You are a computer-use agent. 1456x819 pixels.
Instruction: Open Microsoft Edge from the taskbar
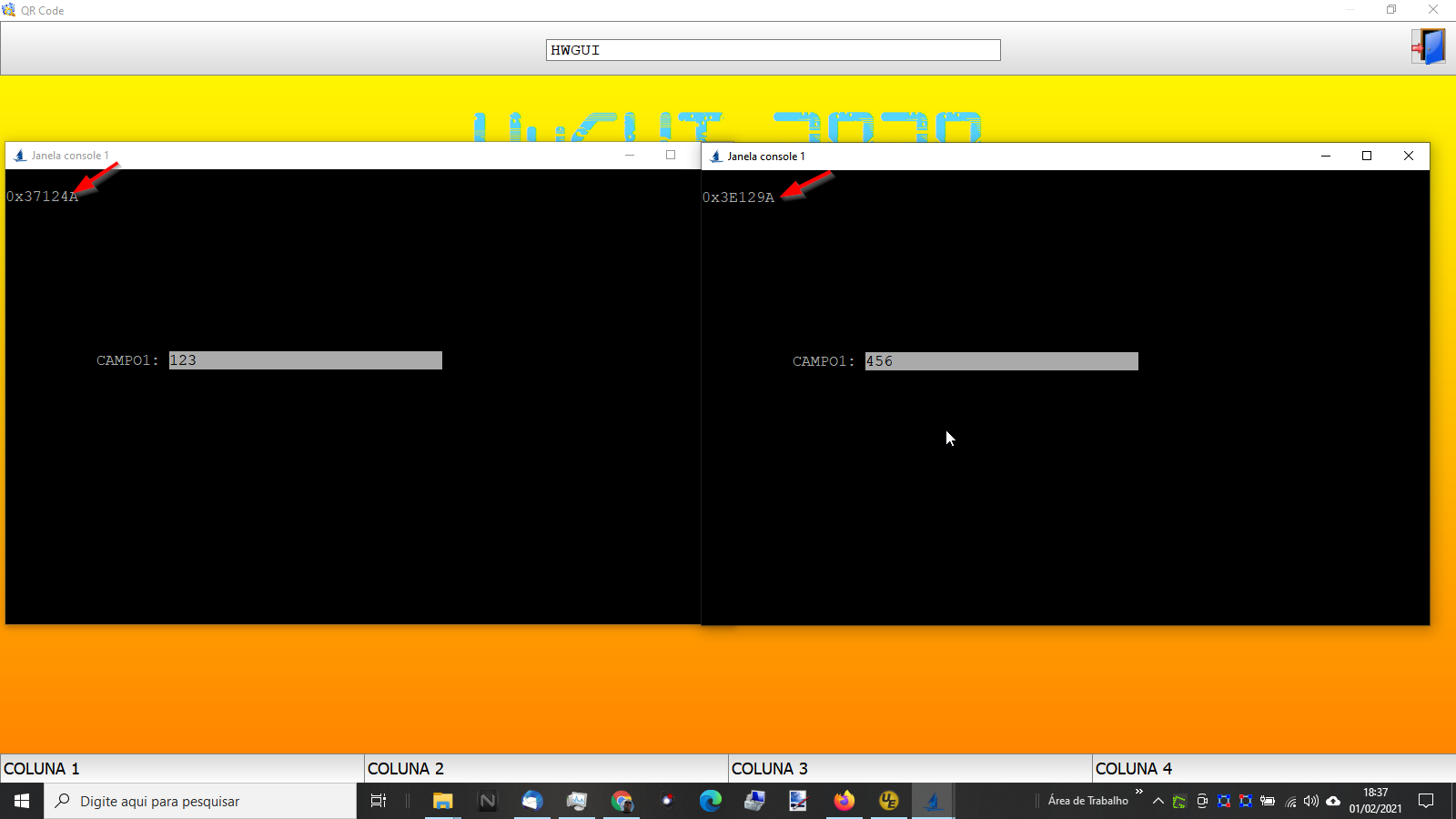(711, 801)
